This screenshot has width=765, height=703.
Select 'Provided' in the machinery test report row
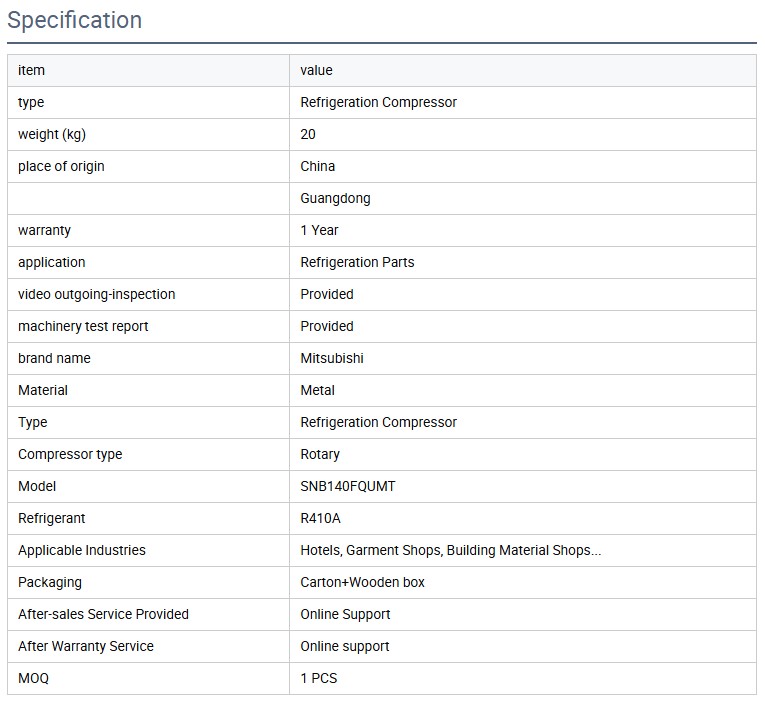point(327,326)
